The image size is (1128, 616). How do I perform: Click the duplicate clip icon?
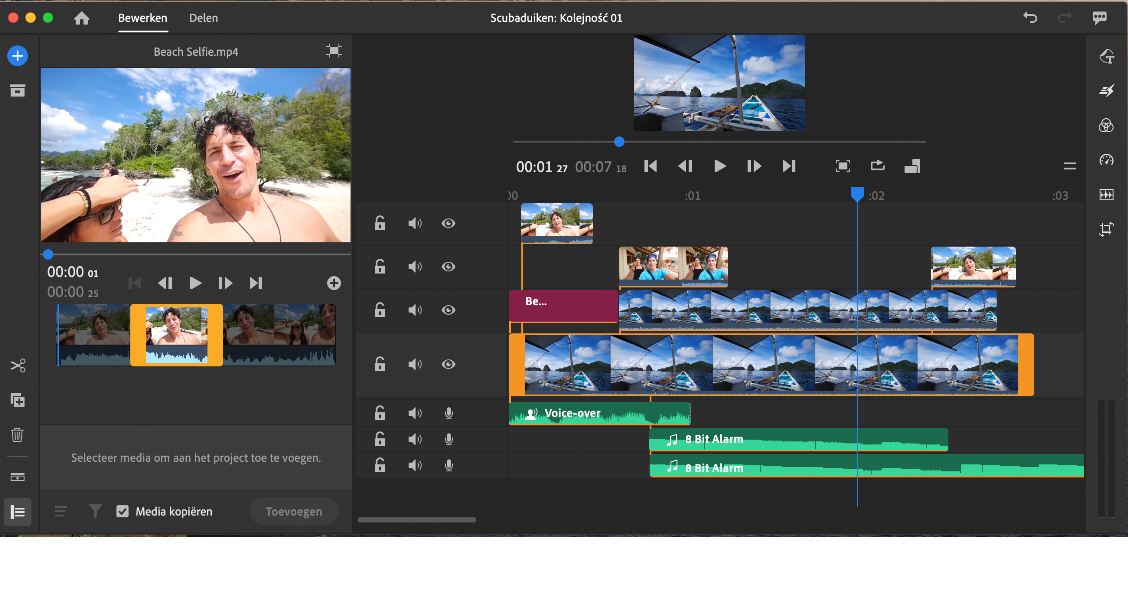click(17, 400)
